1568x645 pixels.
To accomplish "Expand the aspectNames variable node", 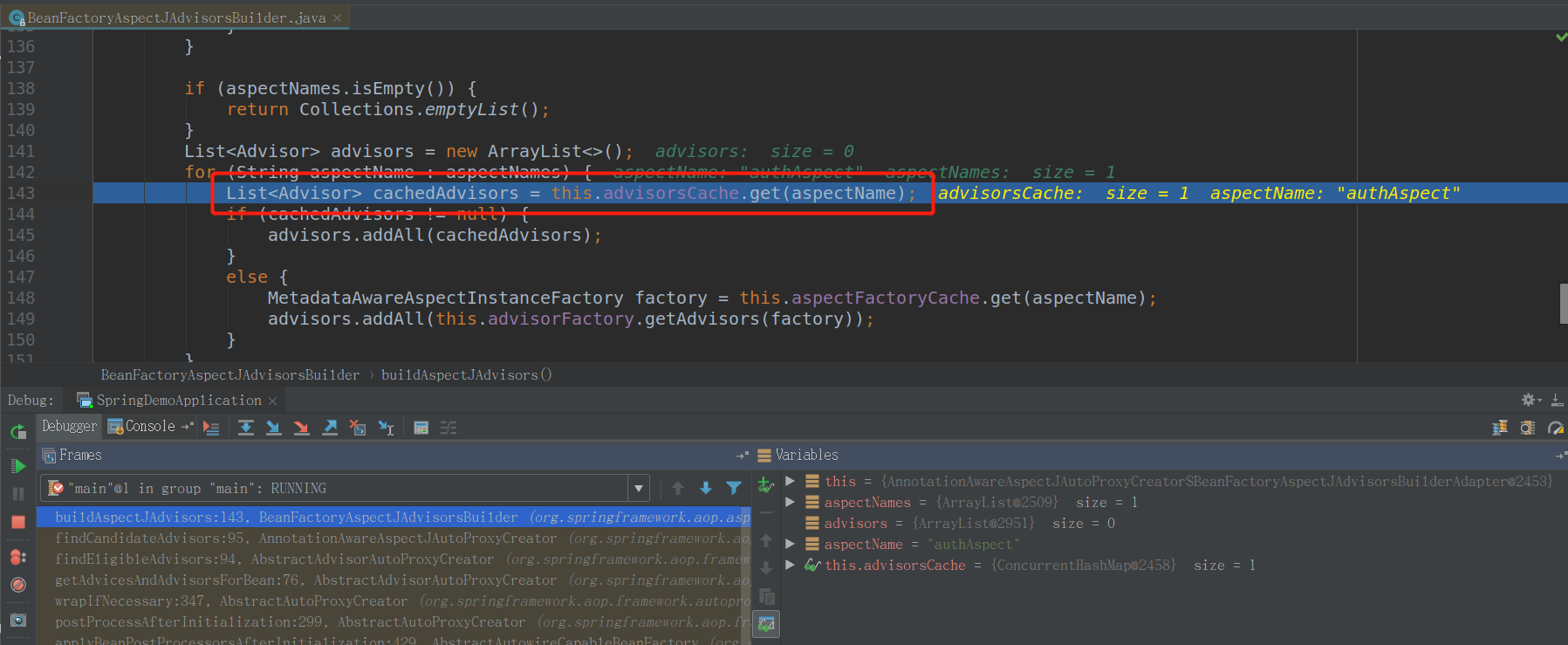I will [x=790, y=502].
